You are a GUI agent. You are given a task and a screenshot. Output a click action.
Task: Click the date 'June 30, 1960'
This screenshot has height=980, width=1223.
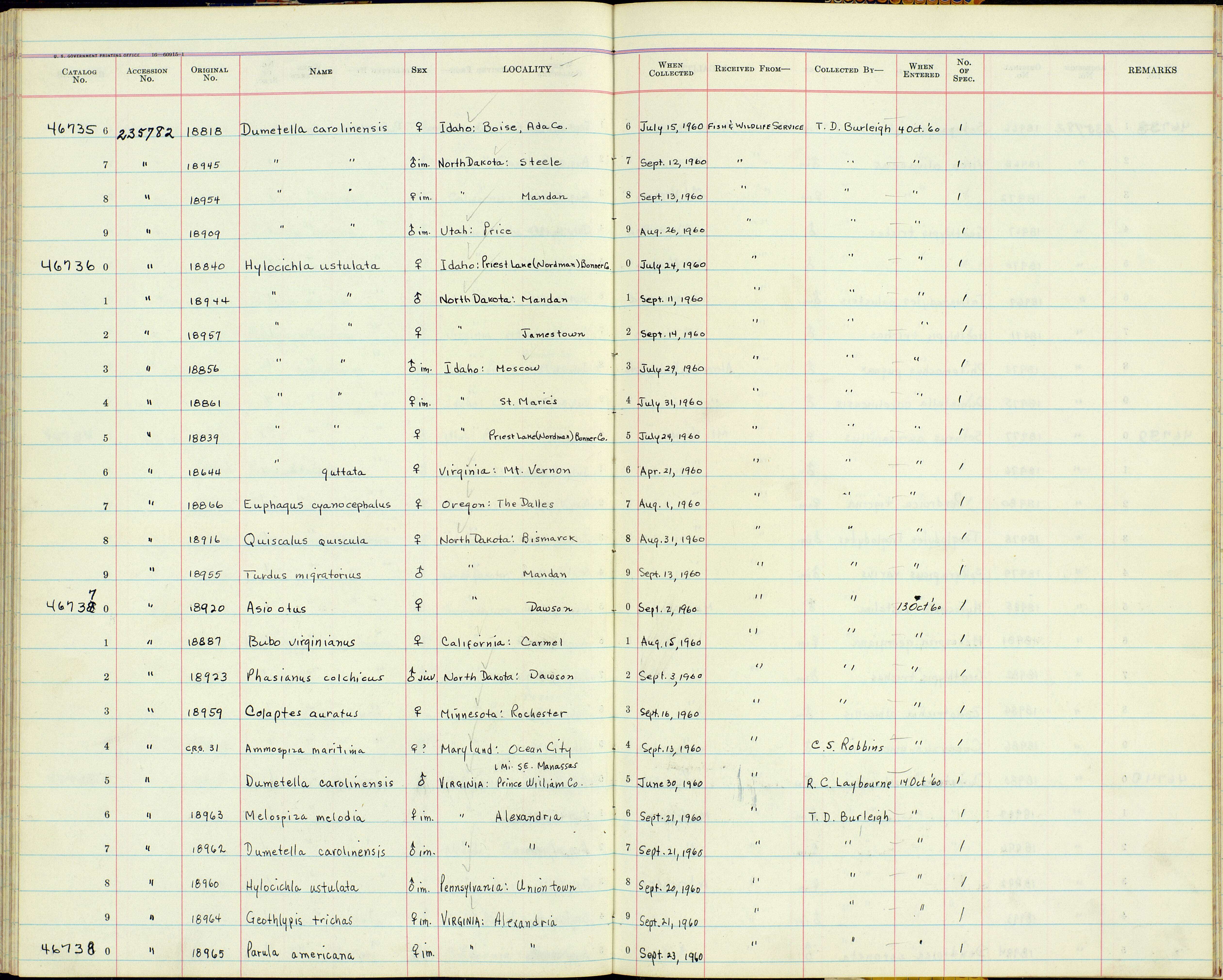[670, 783]
